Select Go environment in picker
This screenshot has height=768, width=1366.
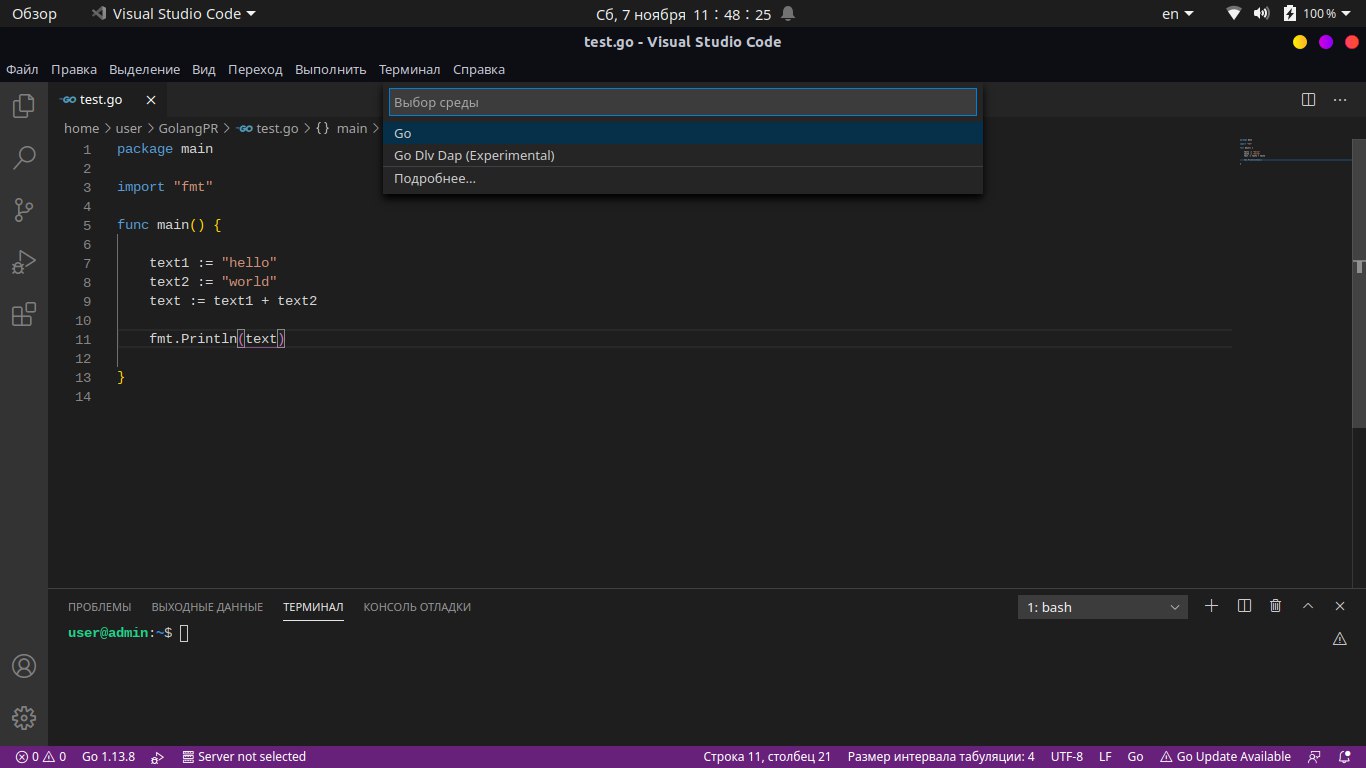click(x=683, y=133)
